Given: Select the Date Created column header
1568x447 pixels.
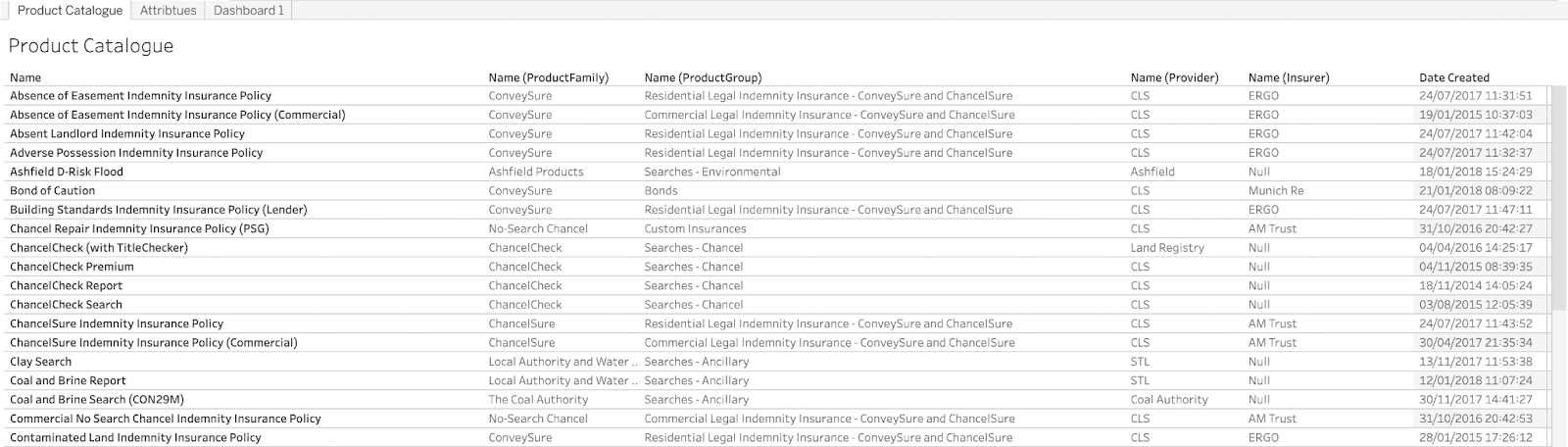Looking at the screenshot, I should 1454,77.
